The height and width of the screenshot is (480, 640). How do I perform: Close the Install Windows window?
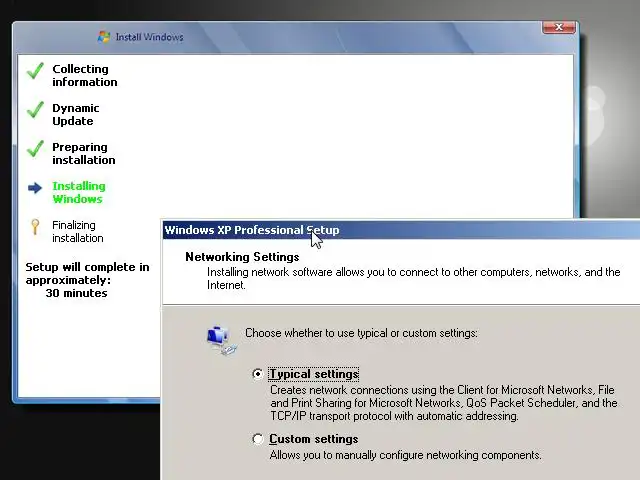(559, 27)
